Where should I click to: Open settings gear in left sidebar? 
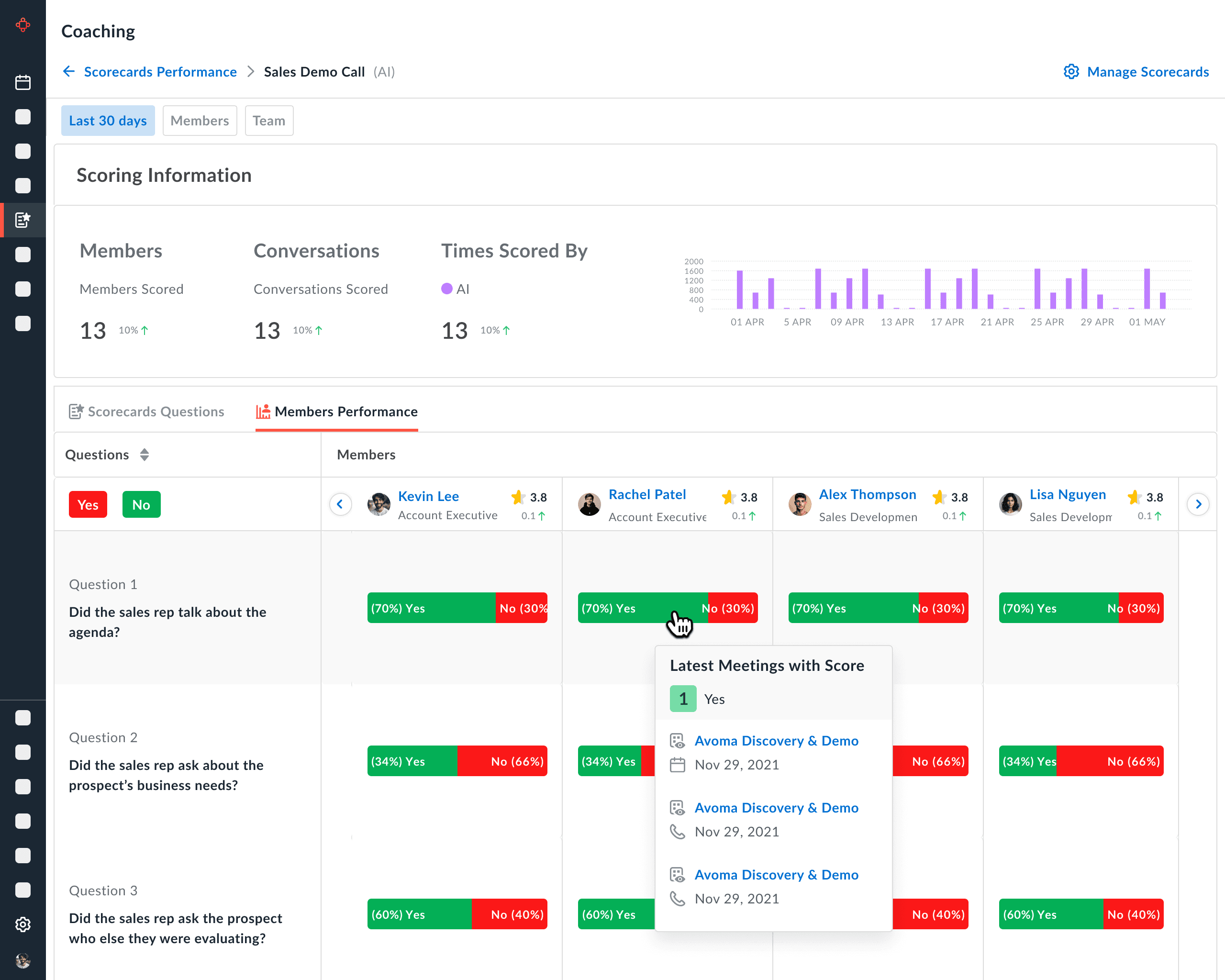pos(22,924)
